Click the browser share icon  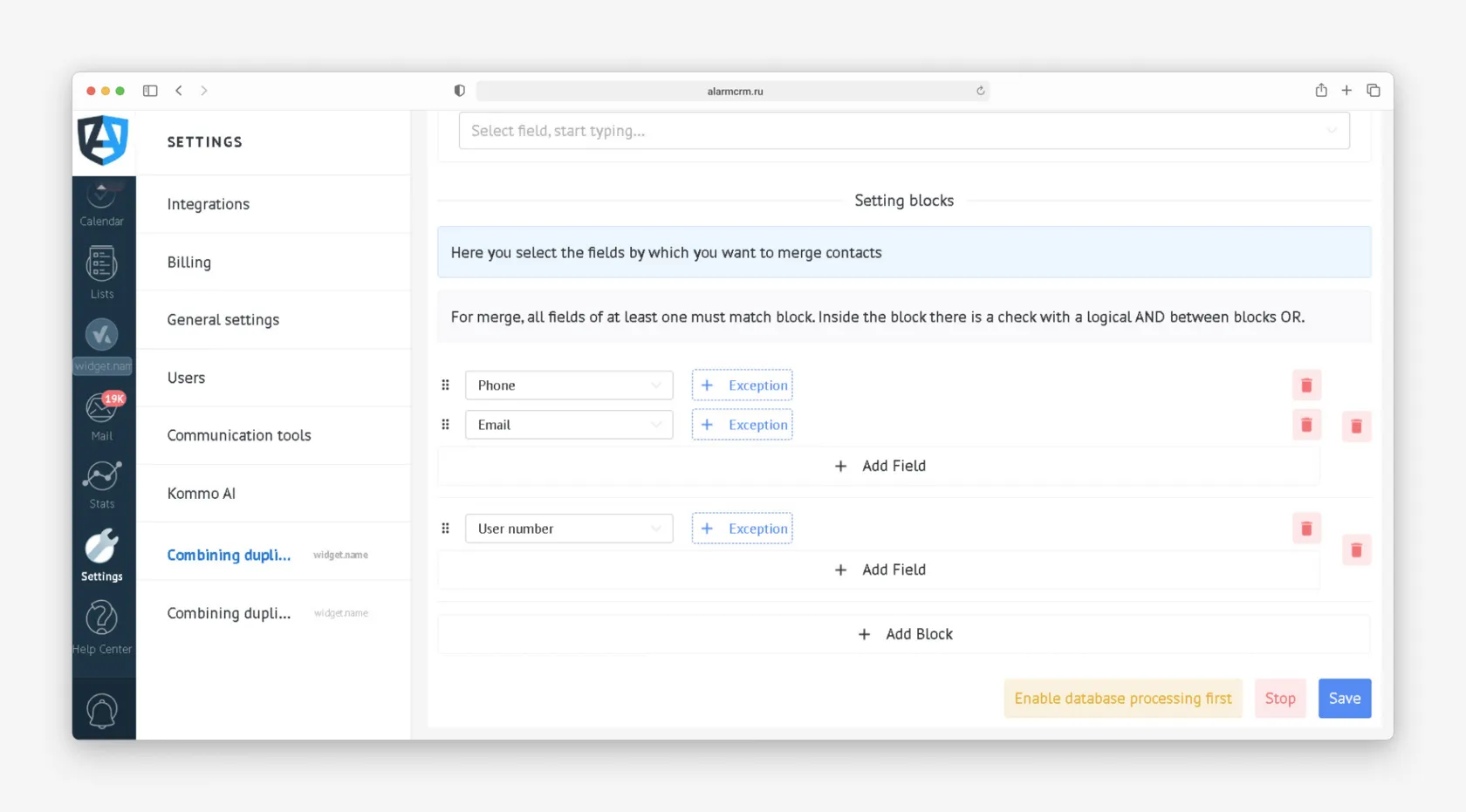pos(1321,91)
